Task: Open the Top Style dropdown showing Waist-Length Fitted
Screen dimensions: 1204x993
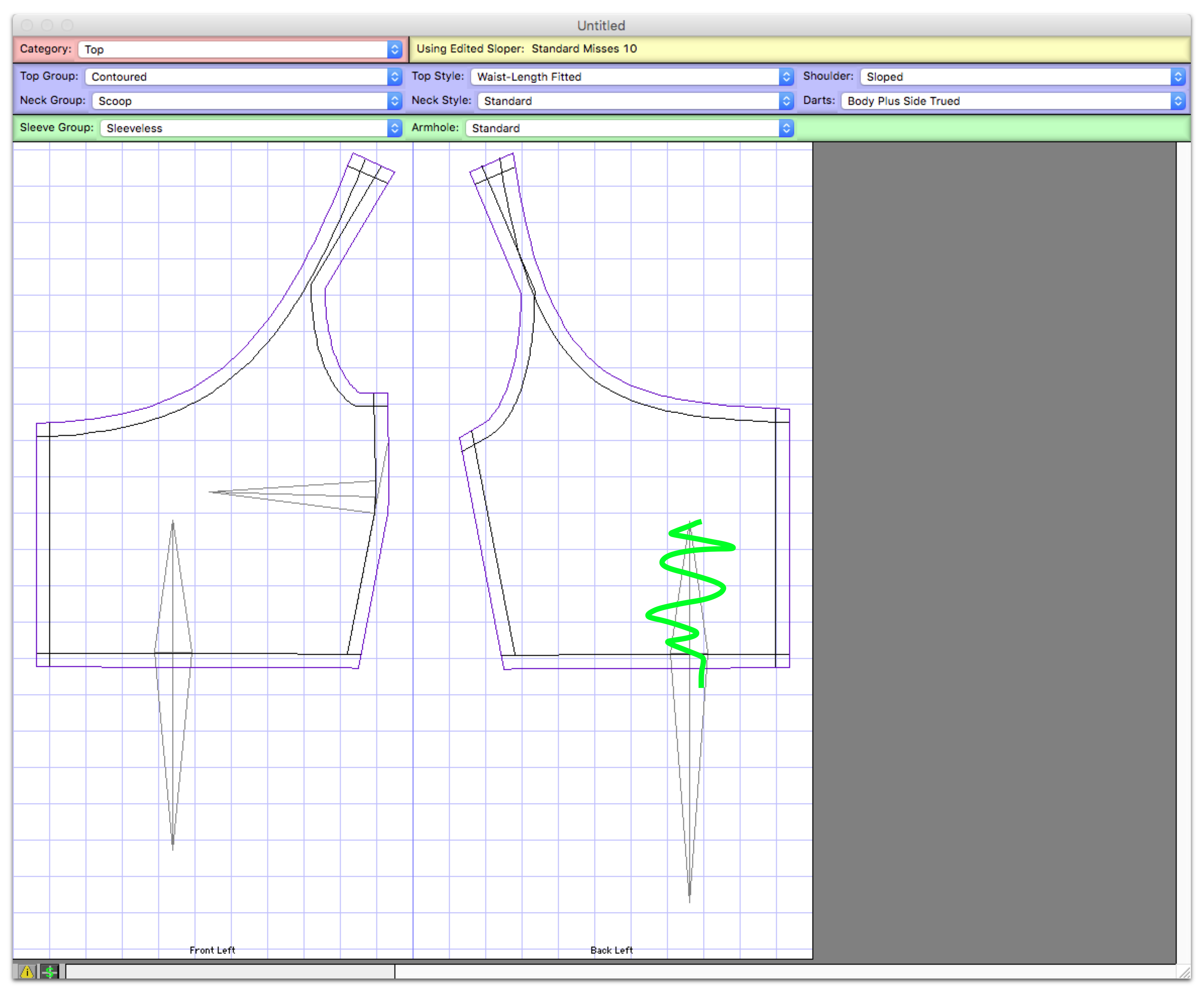Action: tap(632, 77)
